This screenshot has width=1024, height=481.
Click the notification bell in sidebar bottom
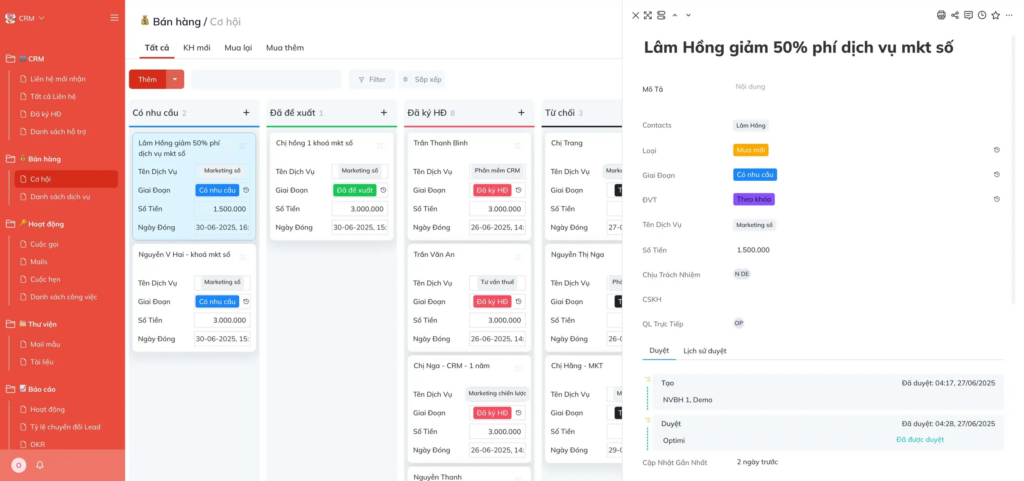point(40,465)
